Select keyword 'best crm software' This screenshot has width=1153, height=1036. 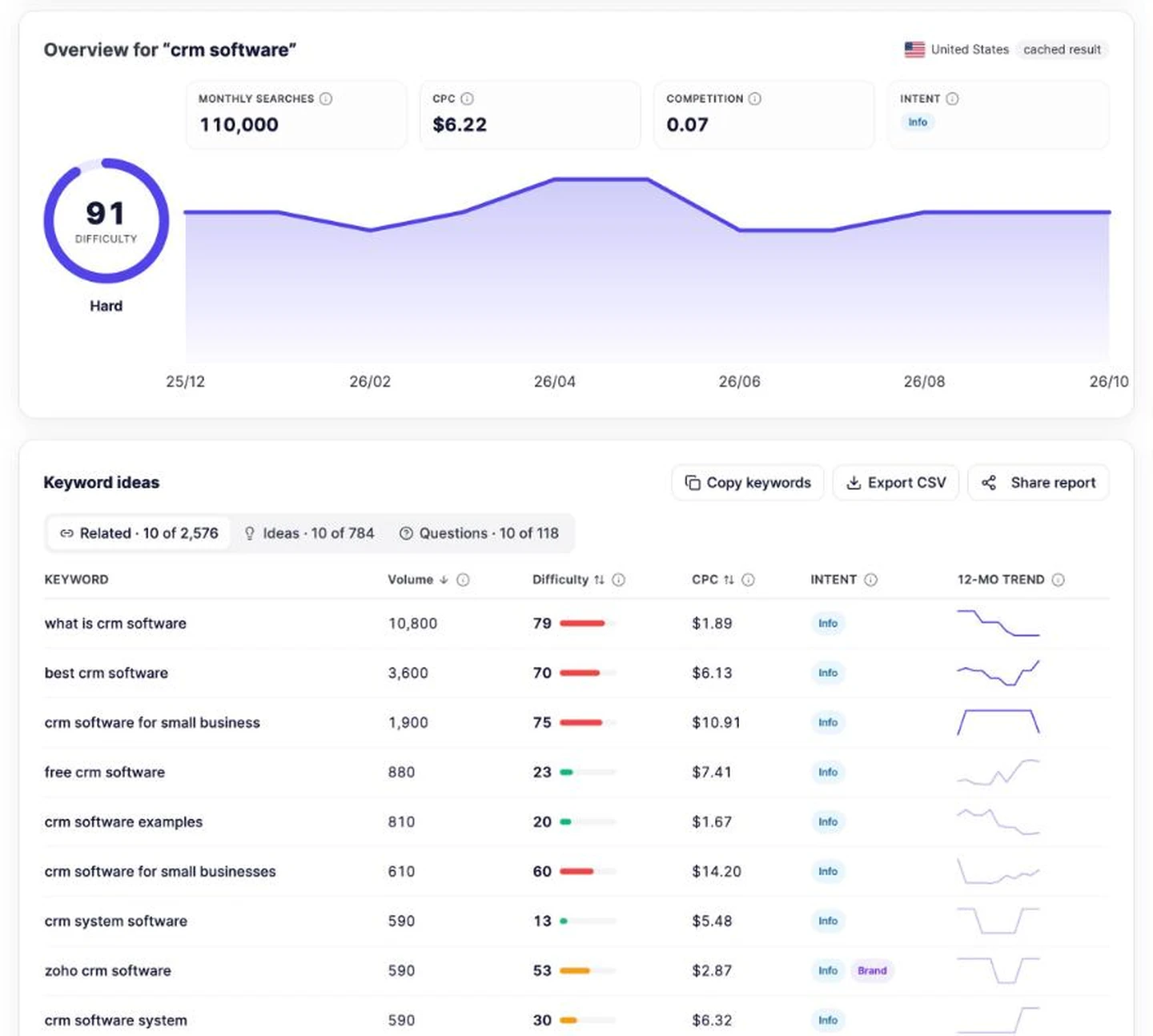pyautogui.click(x=106, y=673)
